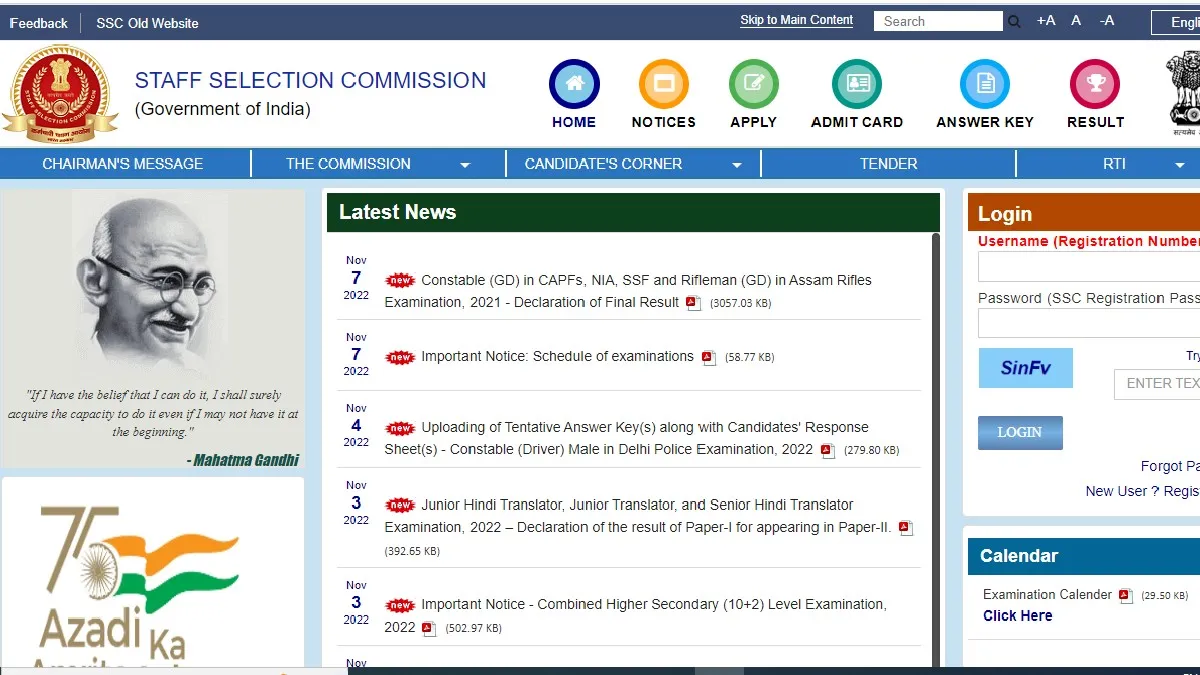
Task: Click the Latest News vertical scrollbar
Action: point(936,450)
